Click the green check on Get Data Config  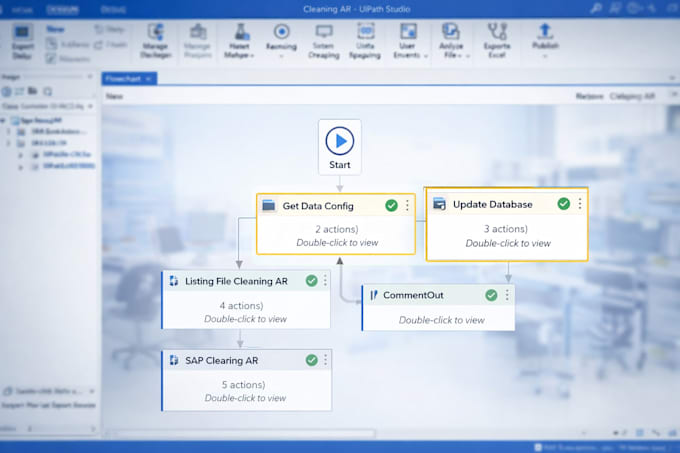(x=391, y=205)
